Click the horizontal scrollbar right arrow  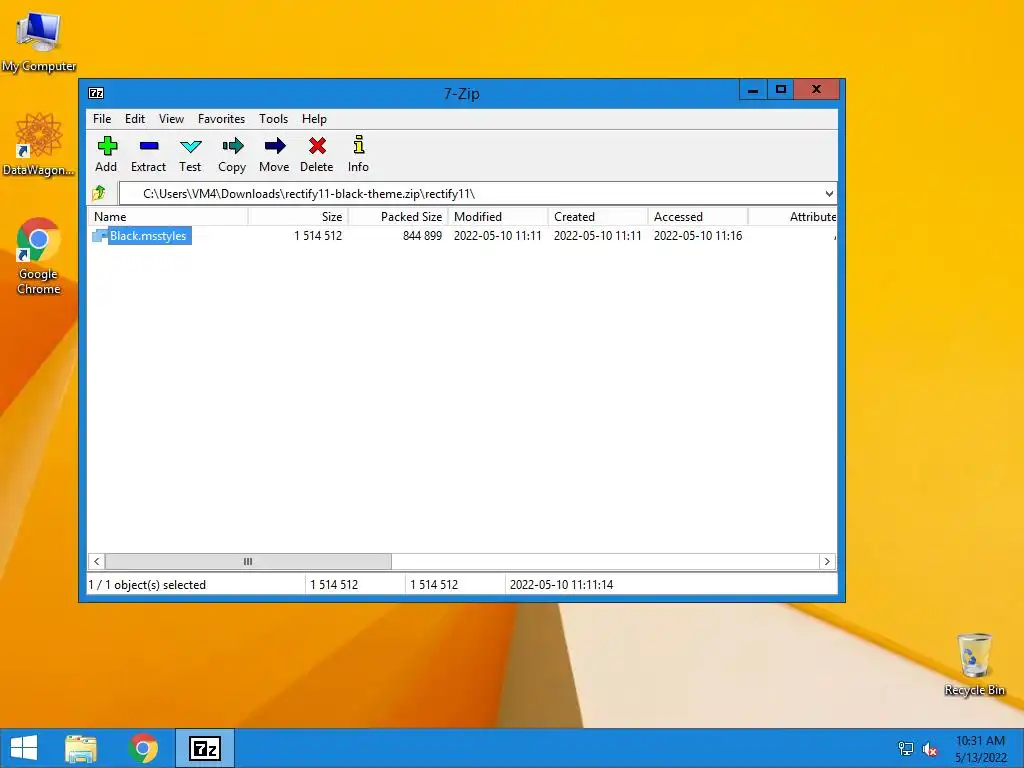click(x=827, y=562)
